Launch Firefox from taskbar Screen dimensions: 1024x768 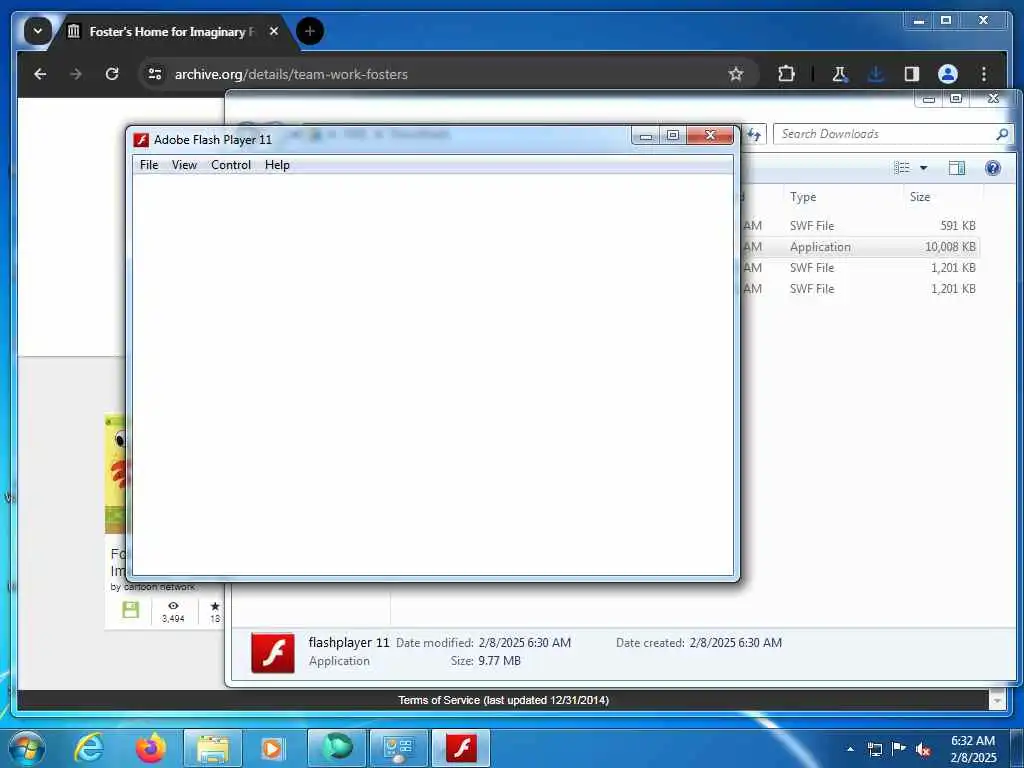[150, 748]
